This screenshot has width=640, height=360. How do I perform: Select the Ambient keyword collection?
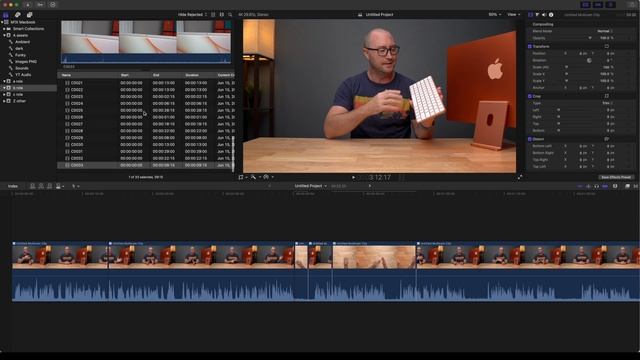point(22,42)
